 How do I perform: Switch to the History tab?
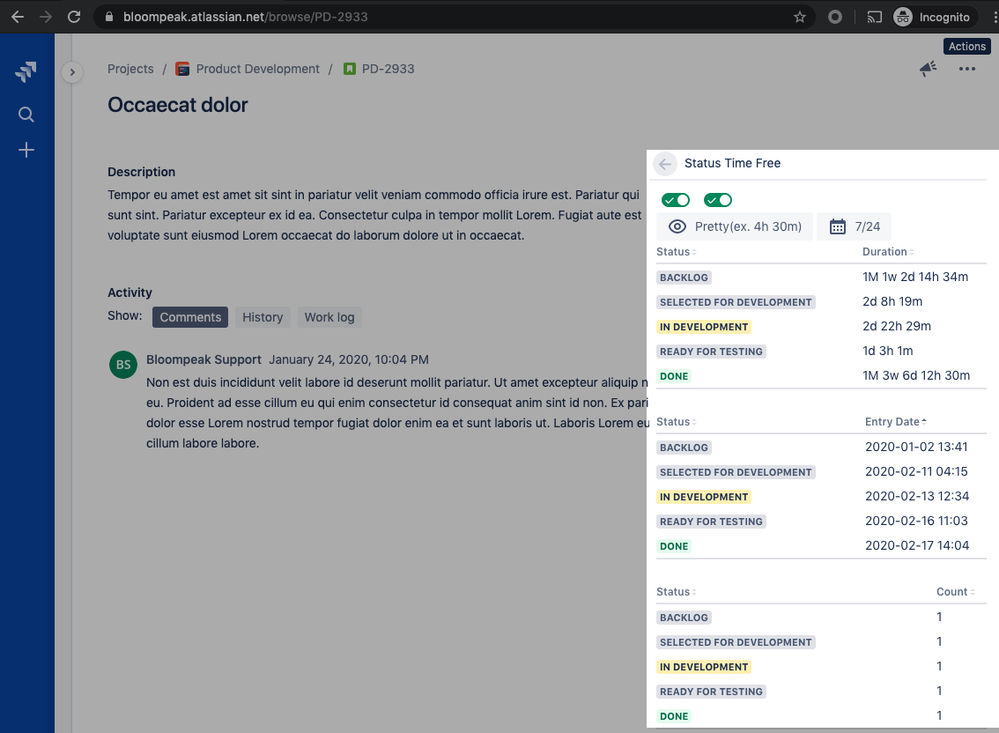pyautogui.click(x=262, y=317)
